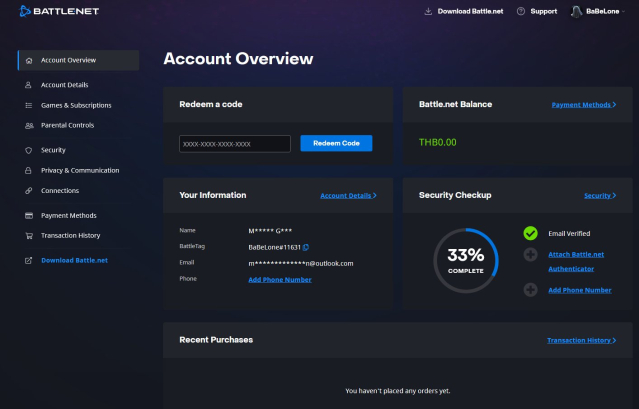
Task: Select Privacy & Communication in sidebar
Action: tap(80, 170)
